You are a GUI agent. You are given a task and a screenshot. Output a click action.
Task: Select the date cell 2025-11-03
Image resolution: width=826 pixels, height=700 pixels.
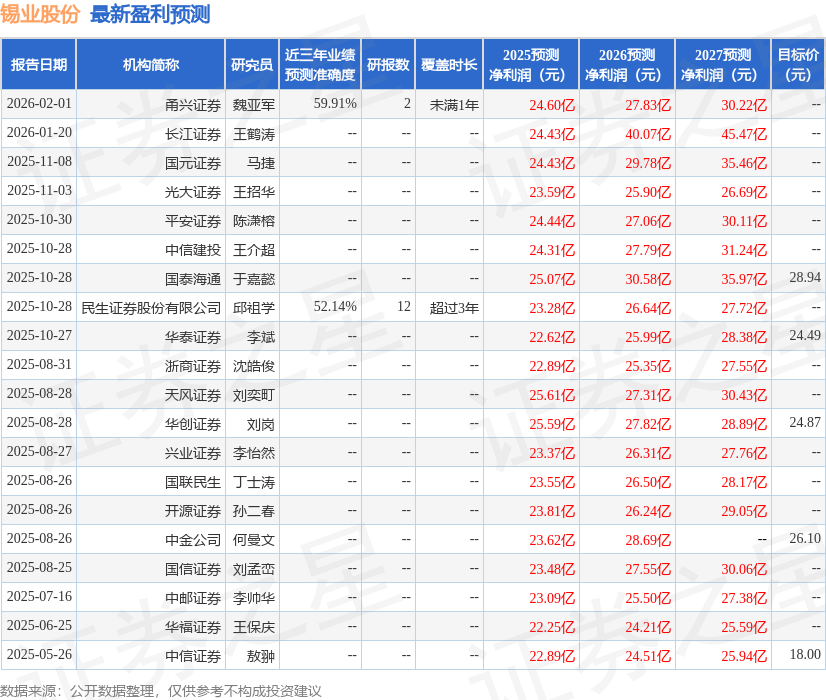click(39, 191)
